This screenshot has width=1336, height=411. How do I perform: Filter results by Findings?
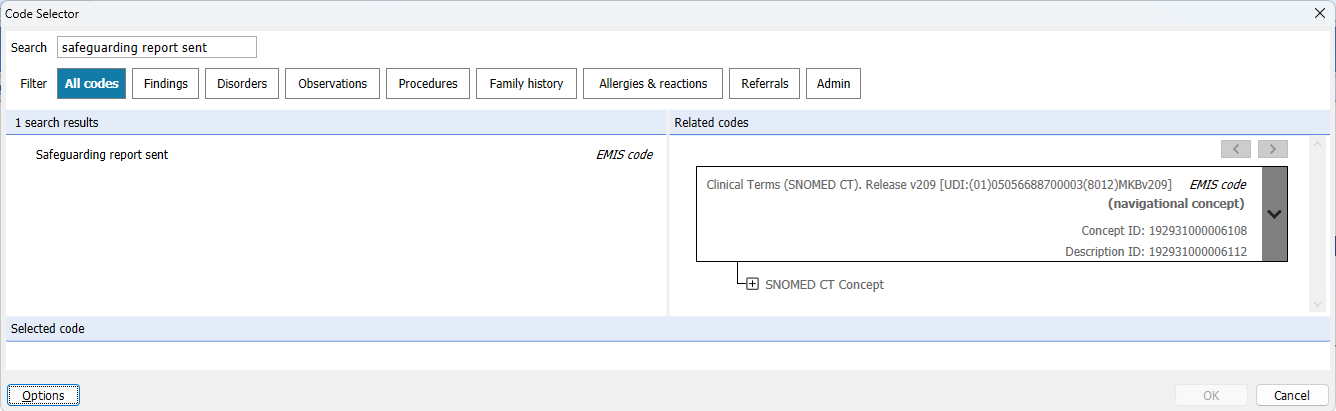pos(166,84)
